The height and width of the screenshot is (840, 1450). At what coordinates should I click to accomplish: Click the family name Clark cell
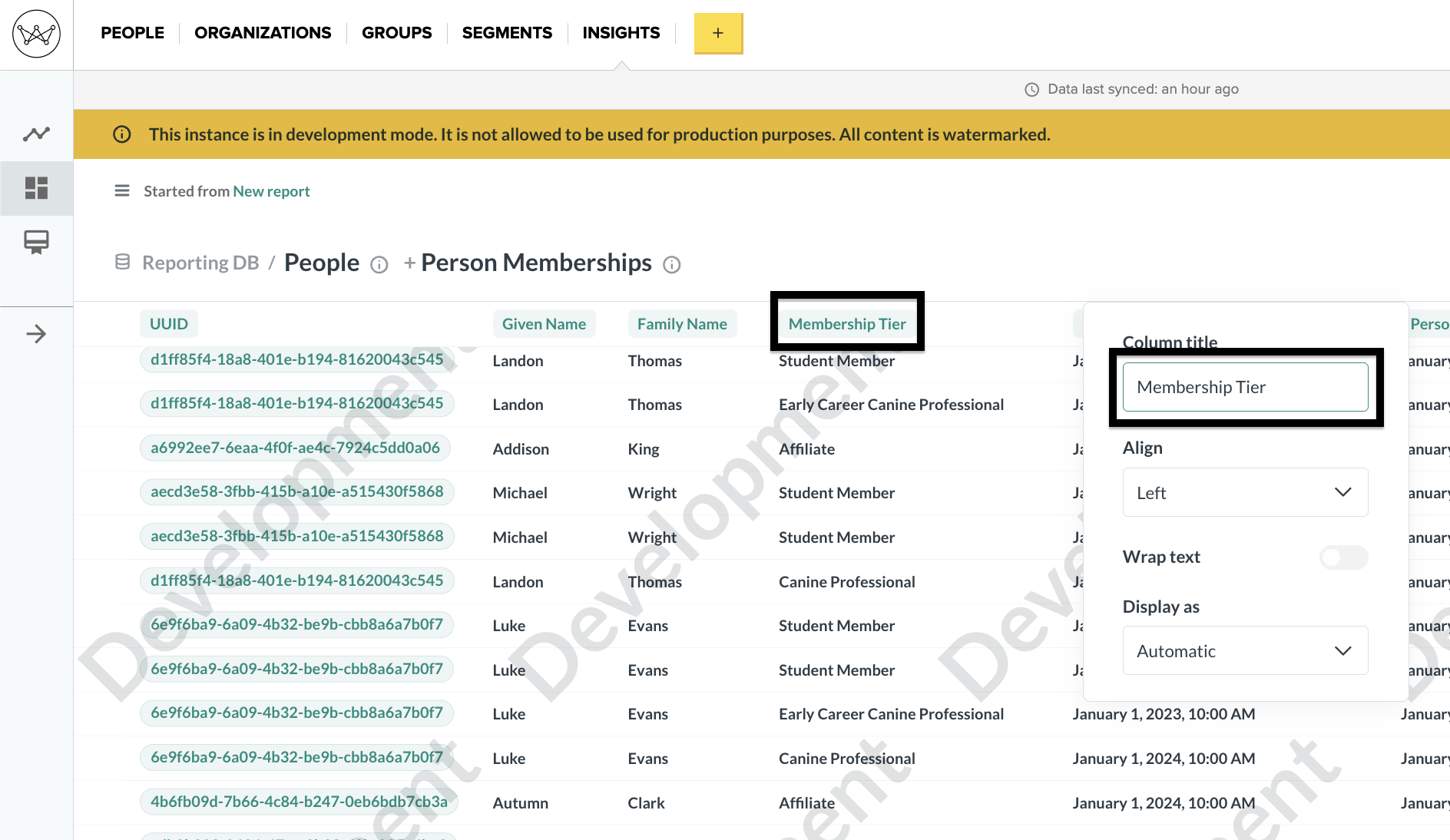click(646, 803)
